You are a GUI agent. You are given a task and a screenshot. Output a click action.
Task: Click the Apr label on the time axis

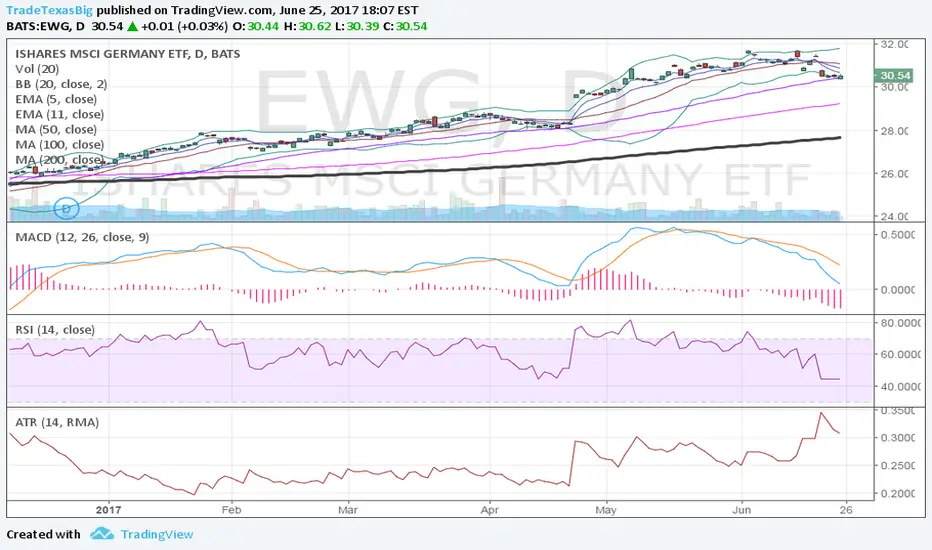pyautogui.click(x=489, y=510)
